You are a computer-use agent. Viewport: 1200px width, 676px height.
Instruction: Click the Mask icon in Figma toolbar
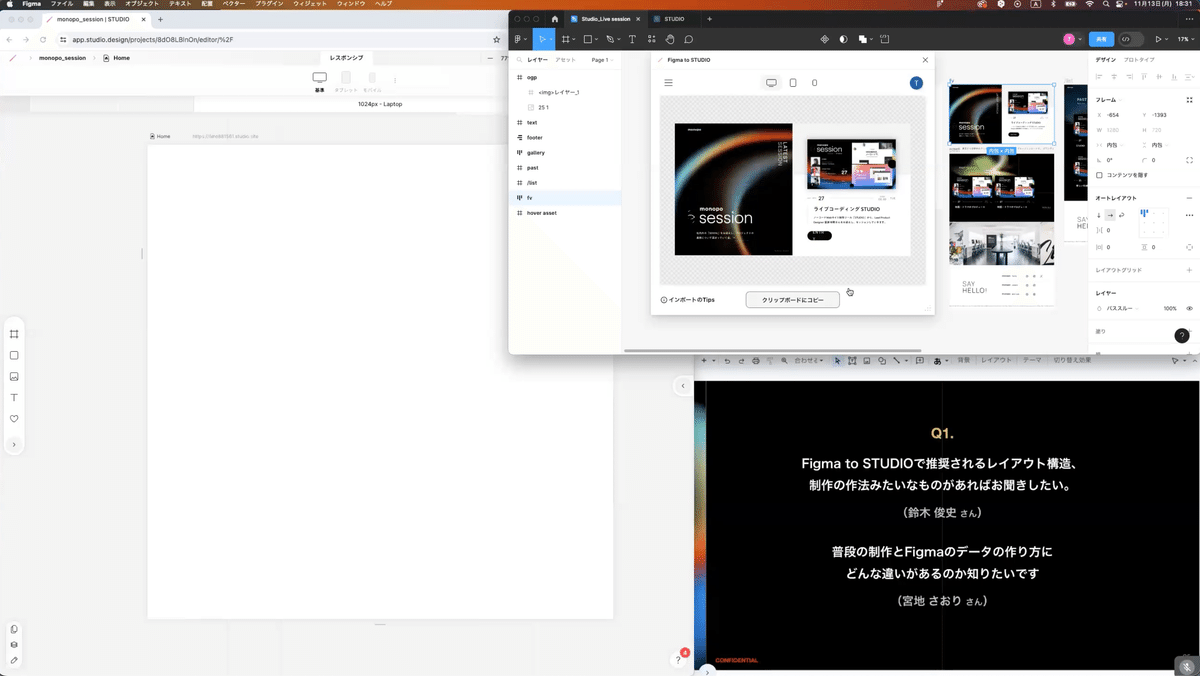(x=843, y=39)
